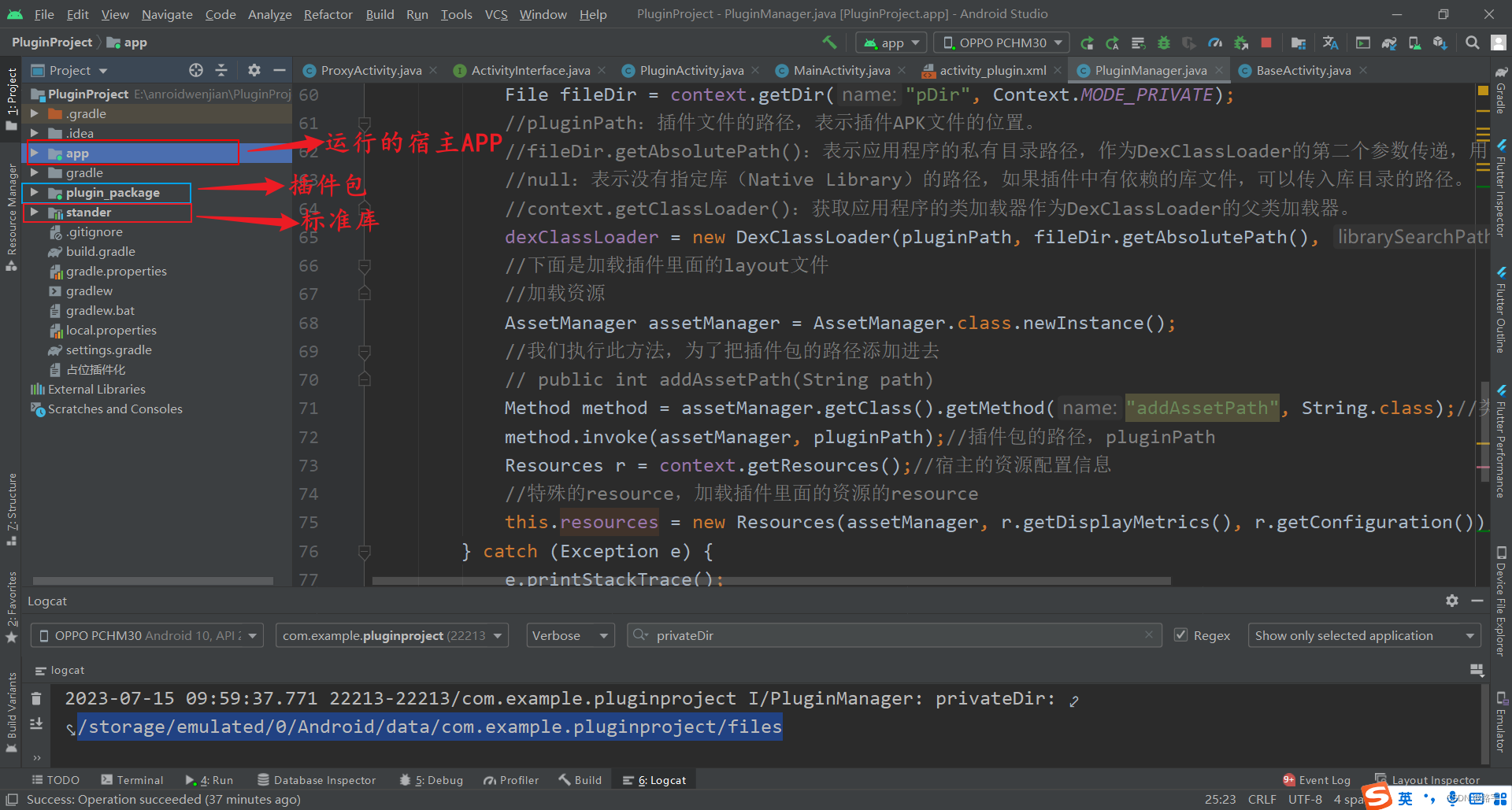Expand the stander module
This screenshot has height=810, width=1512.
[34, 212]
